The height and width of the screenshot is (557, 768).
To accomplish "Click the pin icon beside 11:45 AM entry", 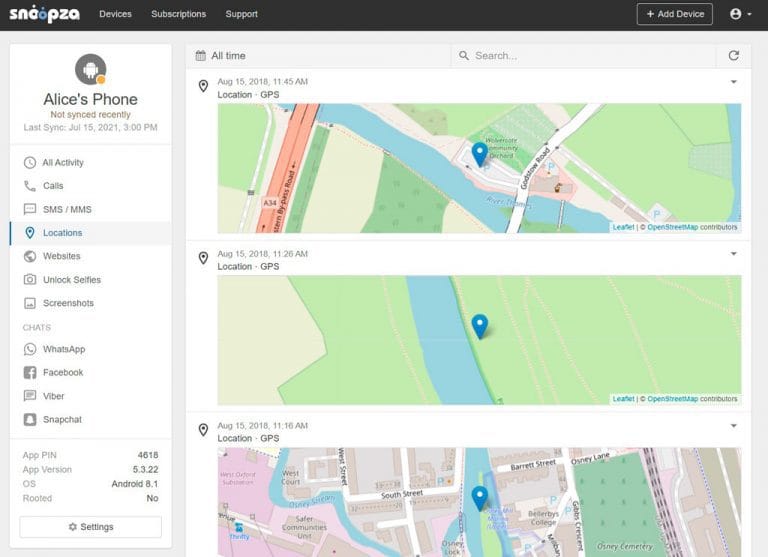I will click(x=203, y=86).
